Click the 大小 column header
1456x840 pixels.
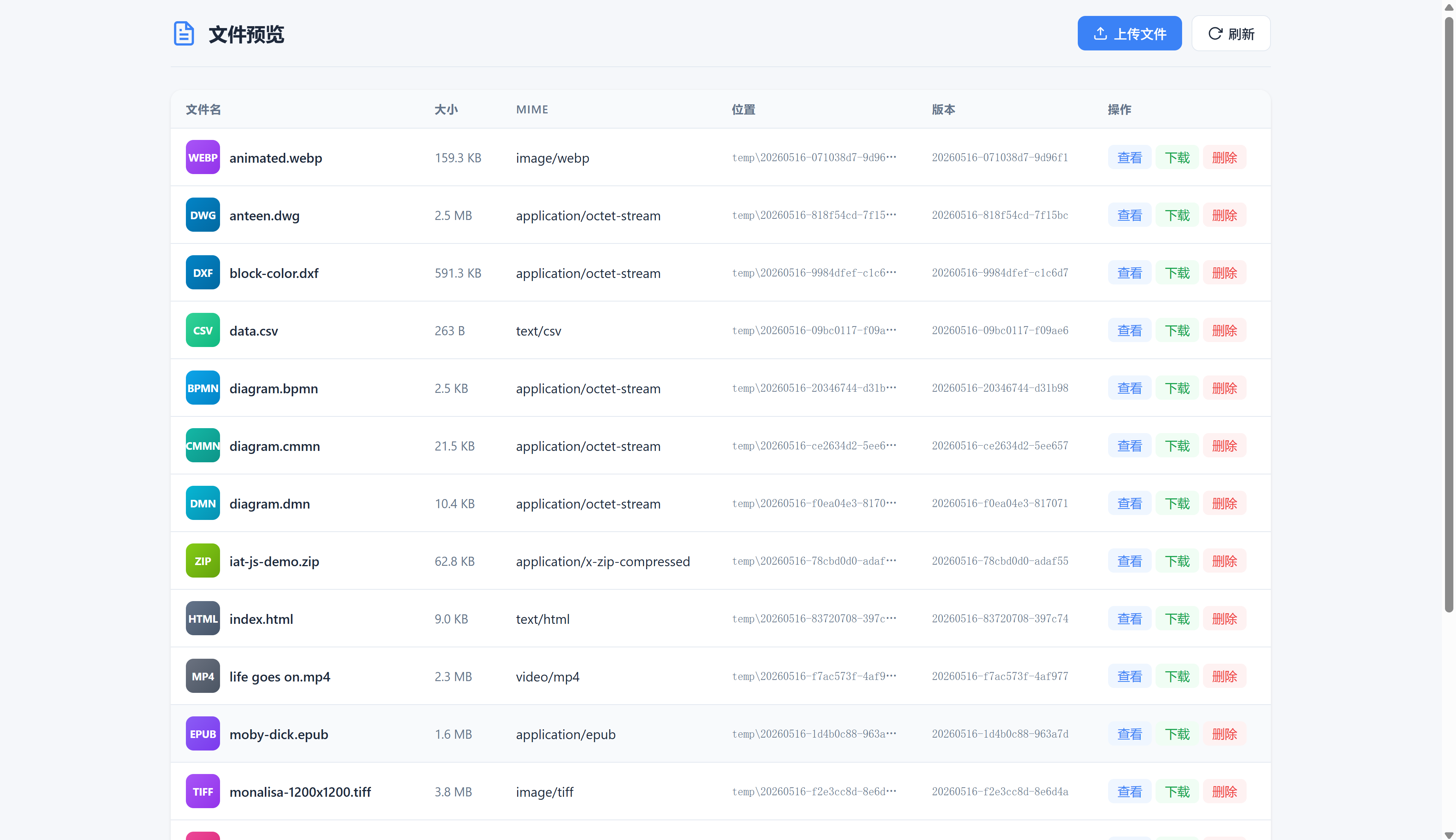point(446,110)
